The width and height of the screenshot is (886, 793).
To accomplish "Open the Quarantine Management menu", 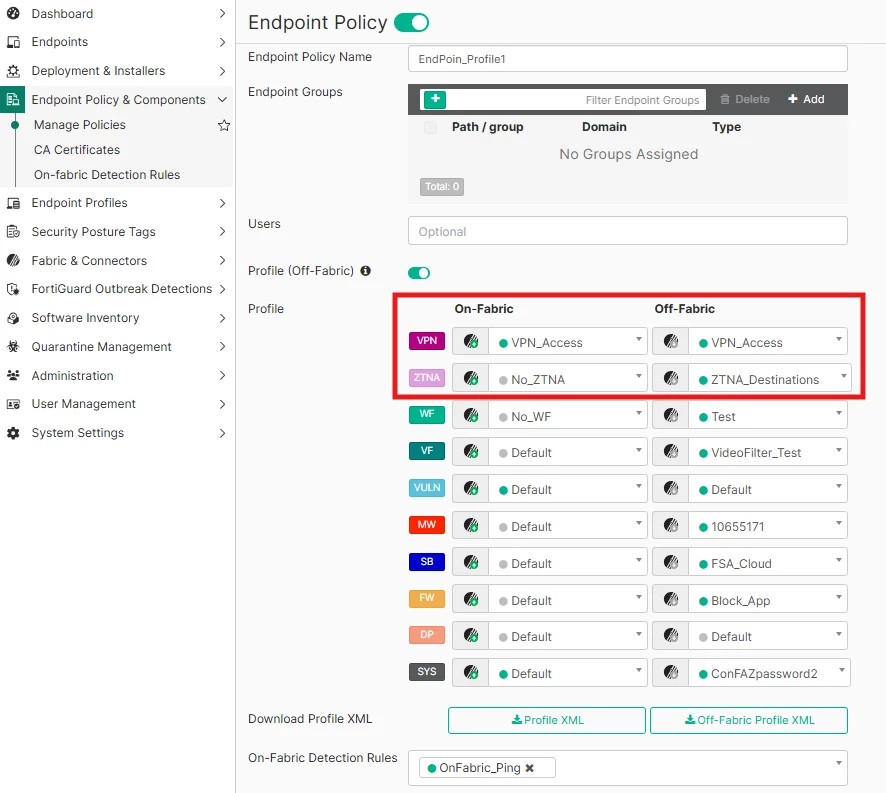I will click(116, 346).
